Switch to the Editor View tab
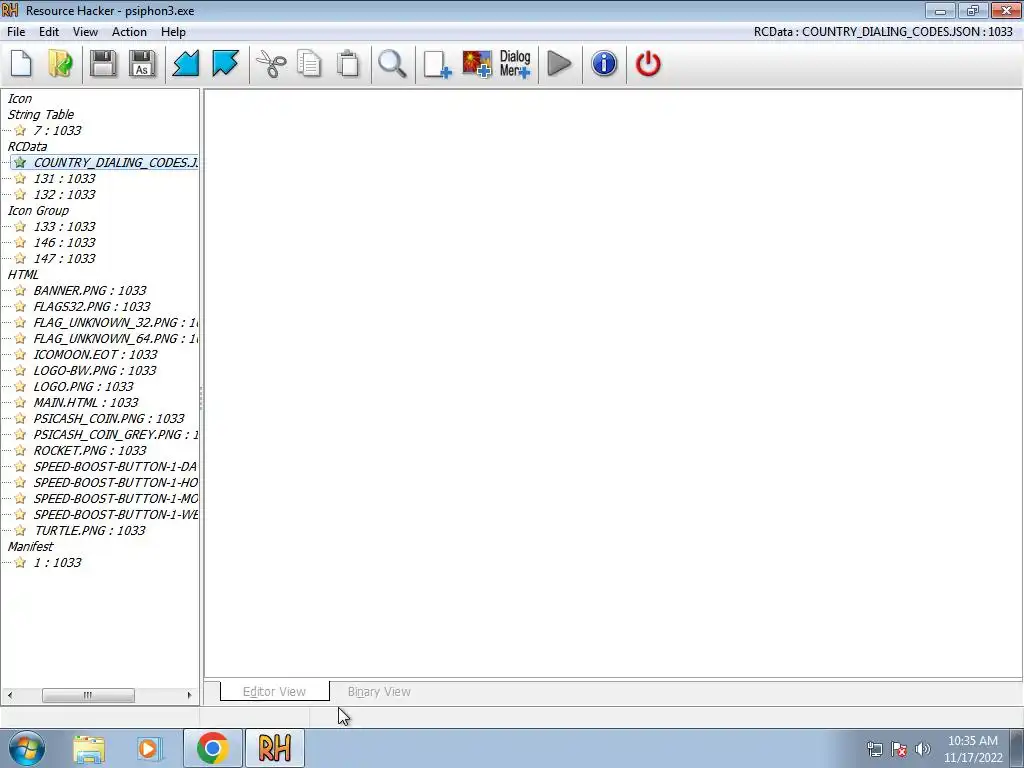Screen dimensions: 1024x768 [x=274, y=692]
